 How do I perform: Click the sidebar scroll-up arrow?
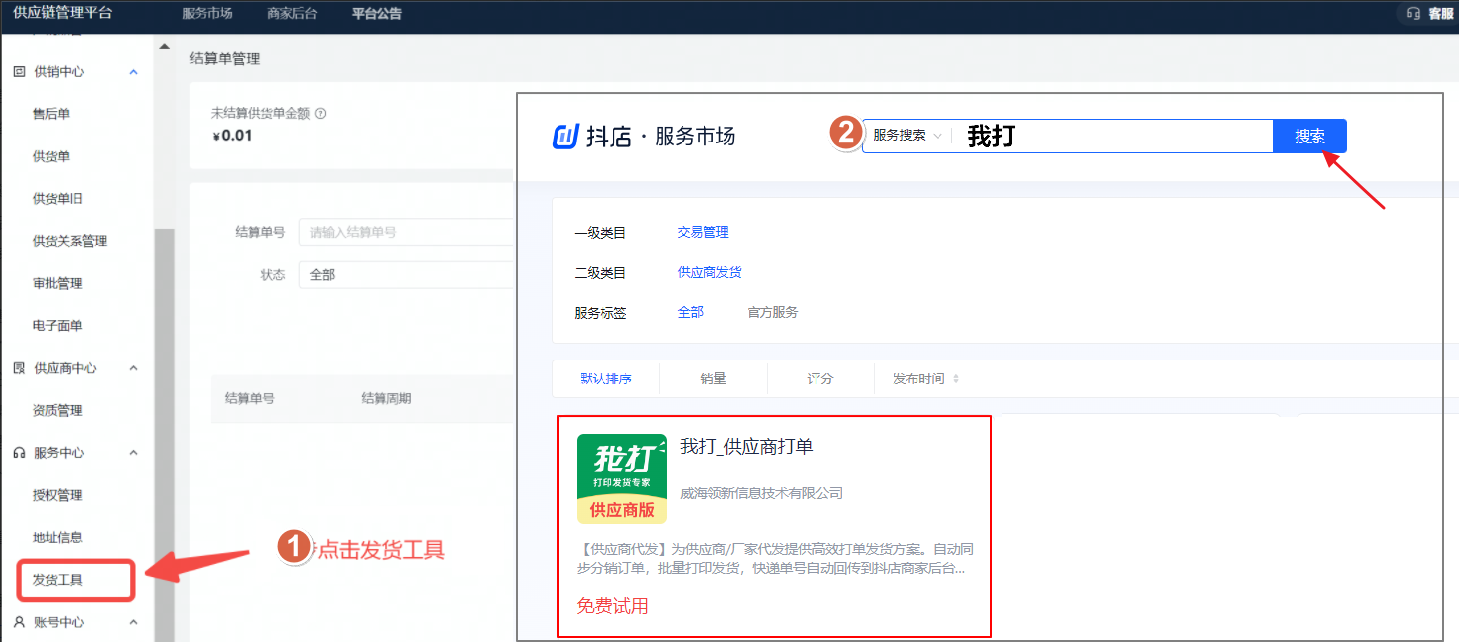pyautogui.click(x=164, y=46)
